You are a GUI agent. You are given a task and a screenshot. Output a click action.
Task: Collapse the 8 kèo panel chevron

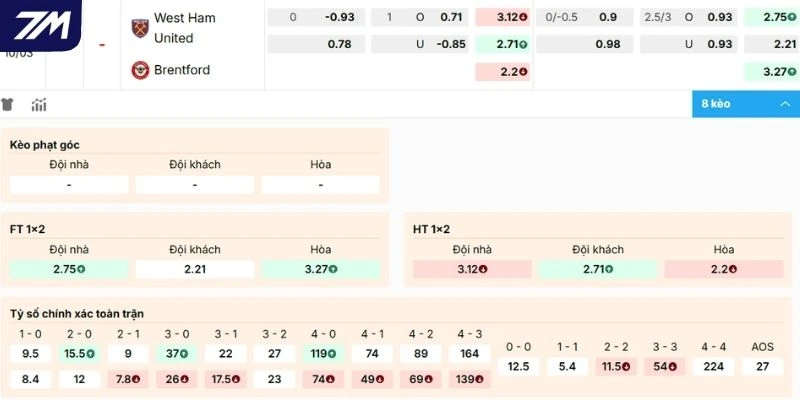tap(781, 104)
